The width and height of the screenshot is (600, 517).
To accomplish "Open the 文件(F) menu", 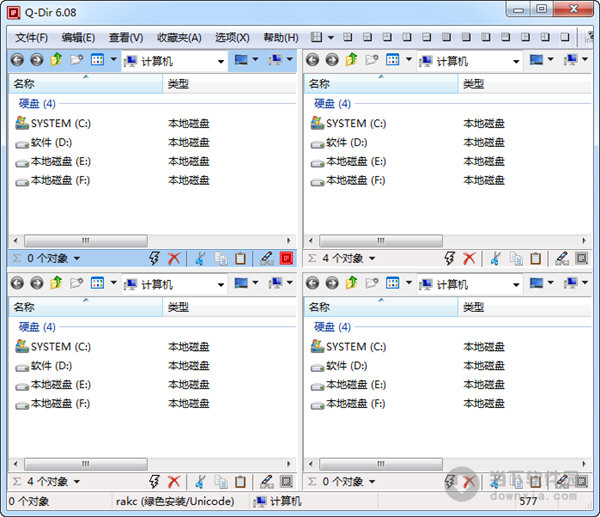I will 31,38.
